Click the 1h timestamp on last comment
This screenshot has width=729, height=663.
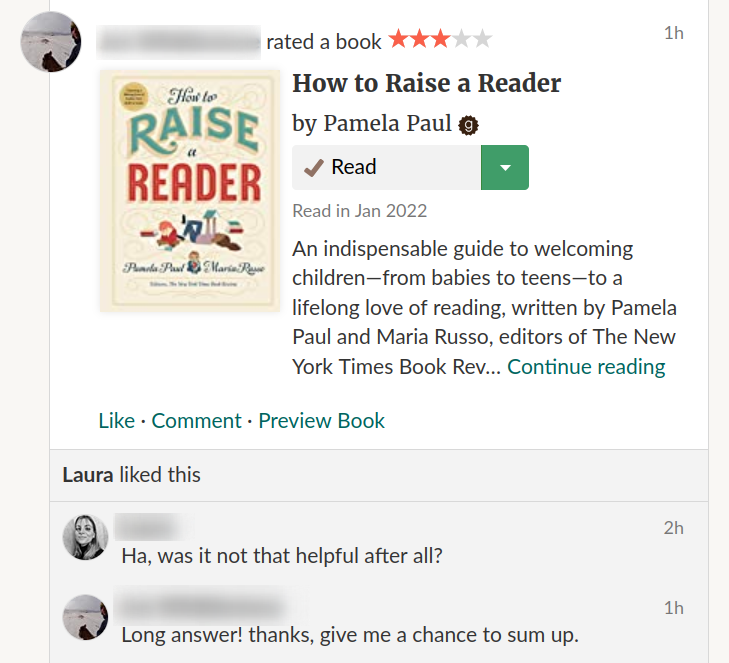(x=673, y=608)
